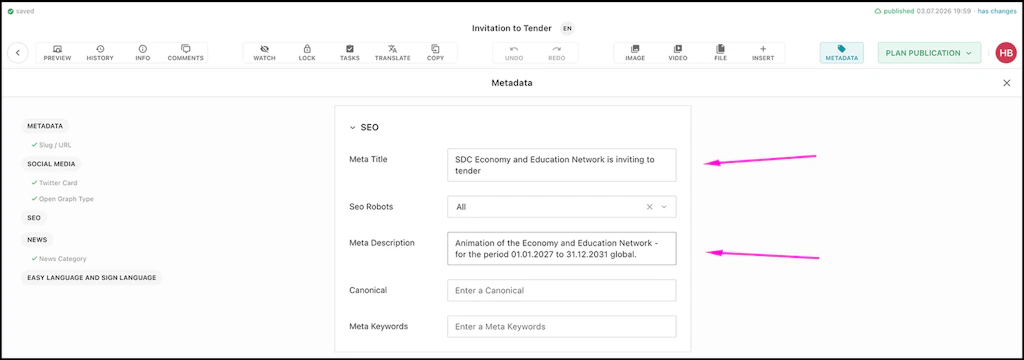Open the Tasks tool

point(349,53)
